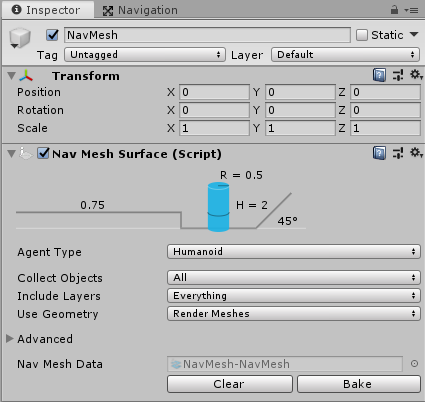Open the Agent Type dropdown showing Humanoid
The image size is (425, 402).
[x=294, y=252]
